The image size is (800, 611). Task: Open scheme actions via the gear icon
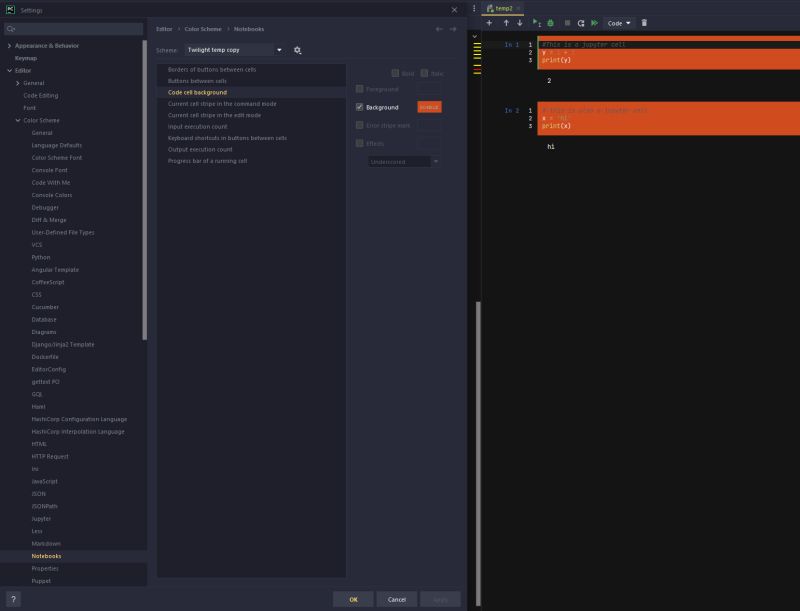pos(295,48)
